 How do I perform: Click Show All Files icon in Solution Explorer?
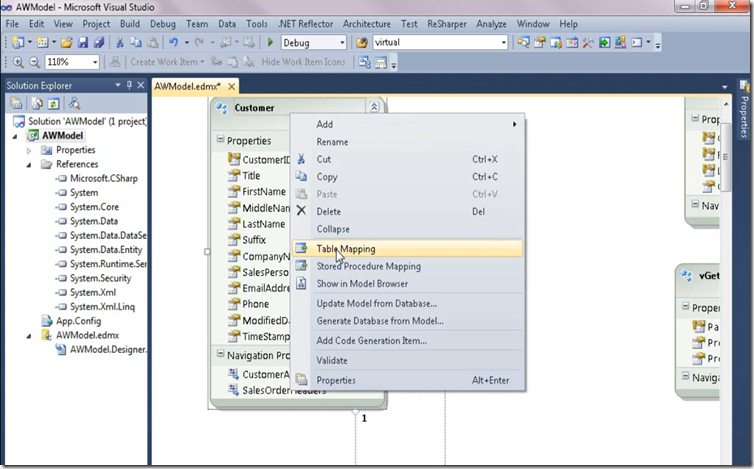(x=37, y=103)
